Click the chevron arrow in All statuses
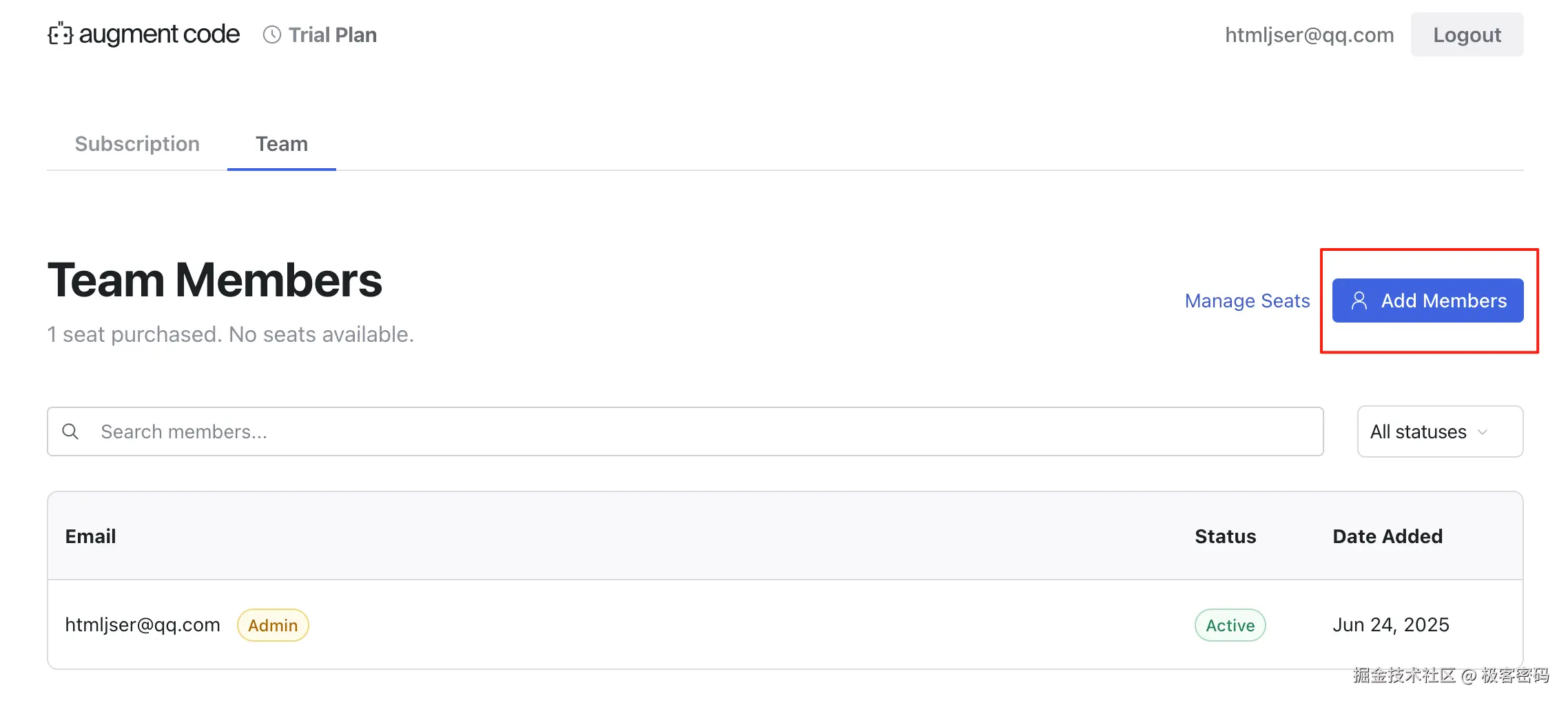The width and height of the screenshot is (1568, 703). (1483, 432)
